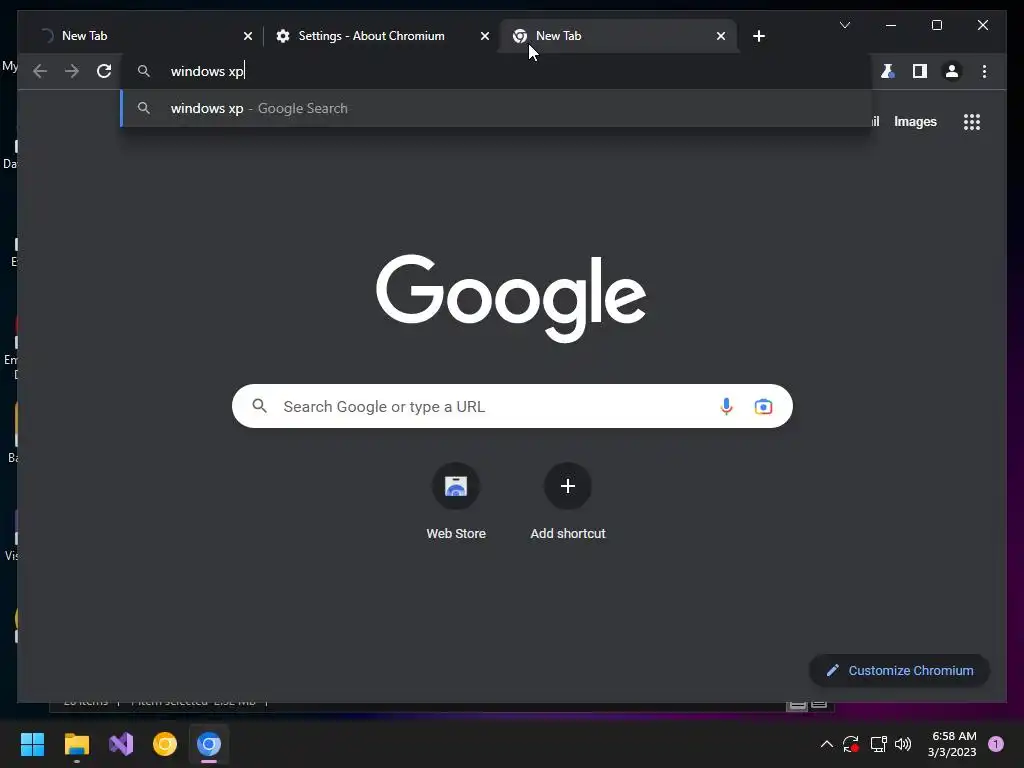Show hidden system tray icons
Viewport: 1024px width, 768px height.
click(x=826, y=744)
